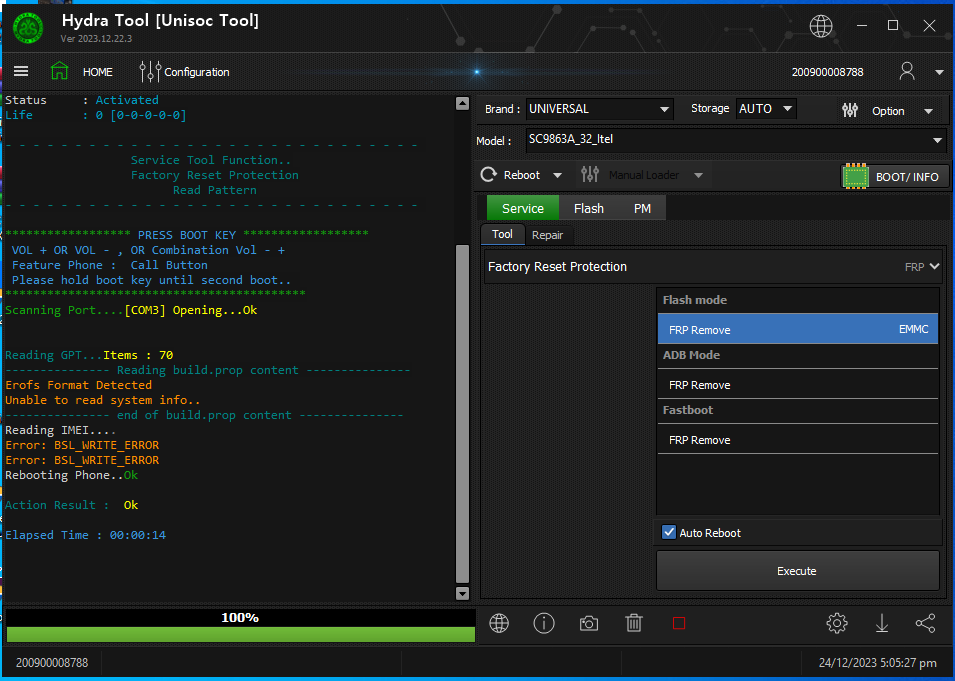Click the 'Unable to read system info..' line
Screen dimensions: 955x681
point(102,400)
